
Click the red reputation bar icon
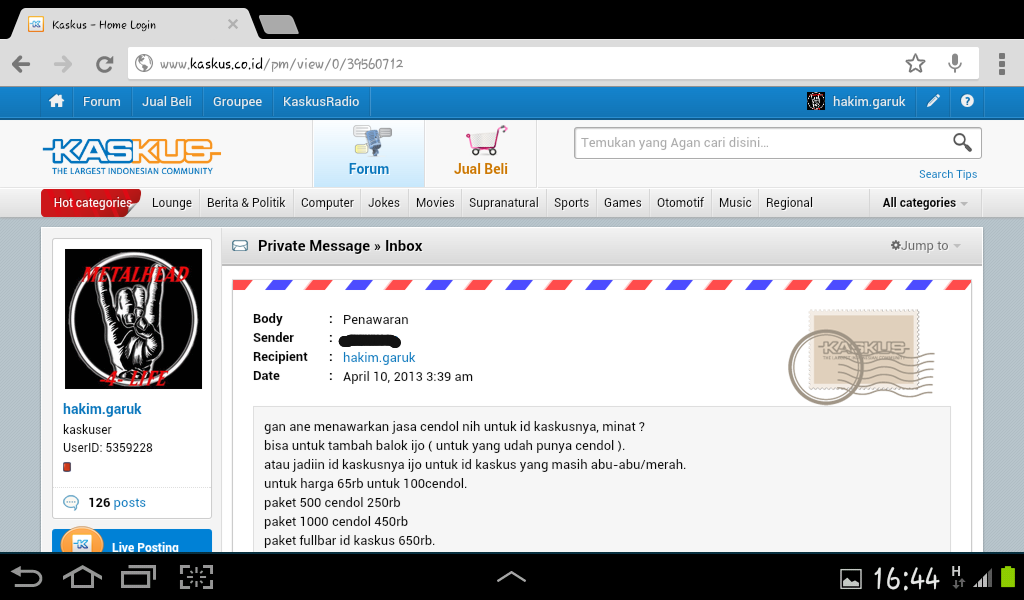click(67, 467)
